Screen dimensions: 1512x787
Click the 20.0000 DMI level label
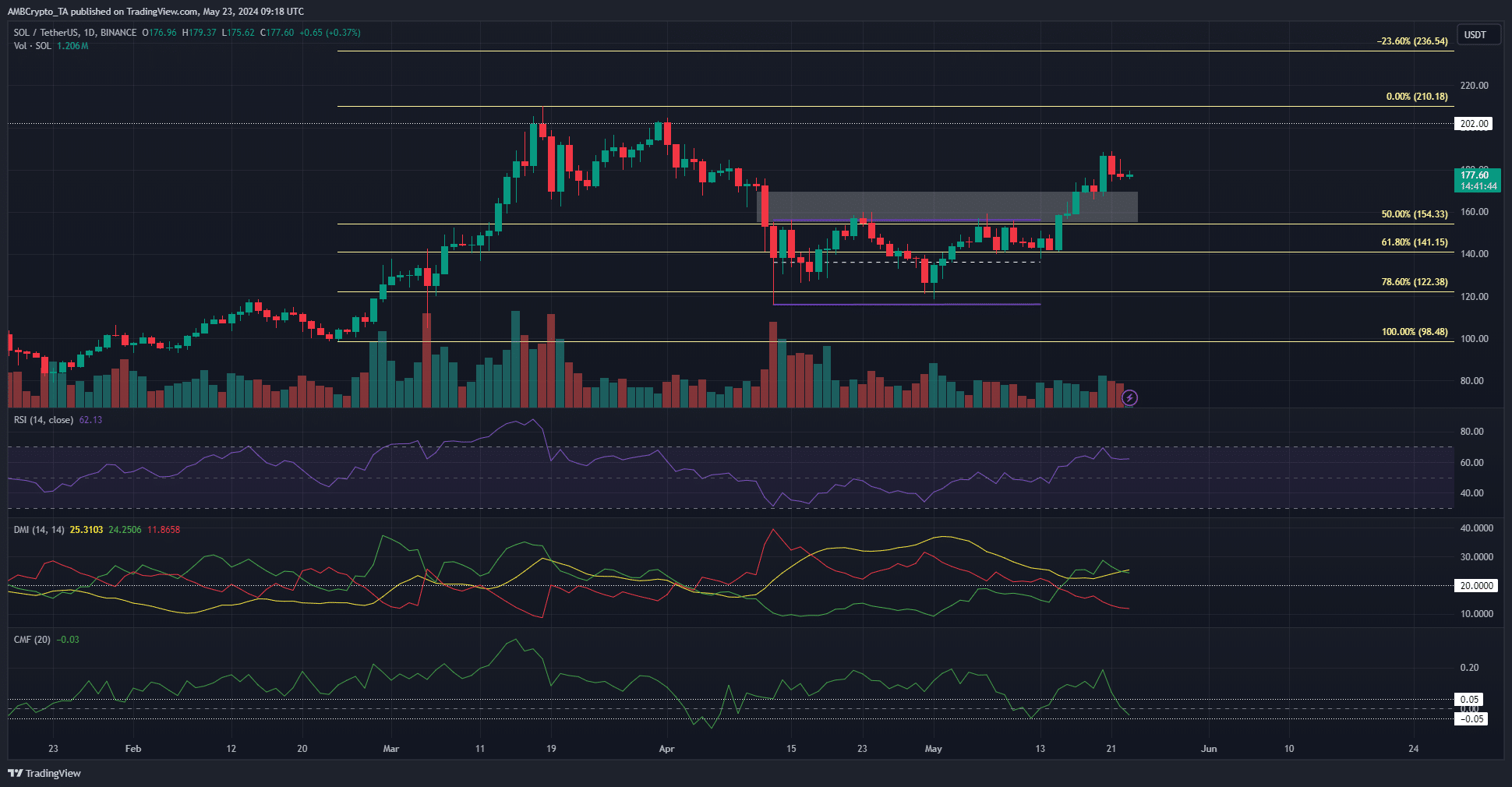click(x=1477, y=586)
